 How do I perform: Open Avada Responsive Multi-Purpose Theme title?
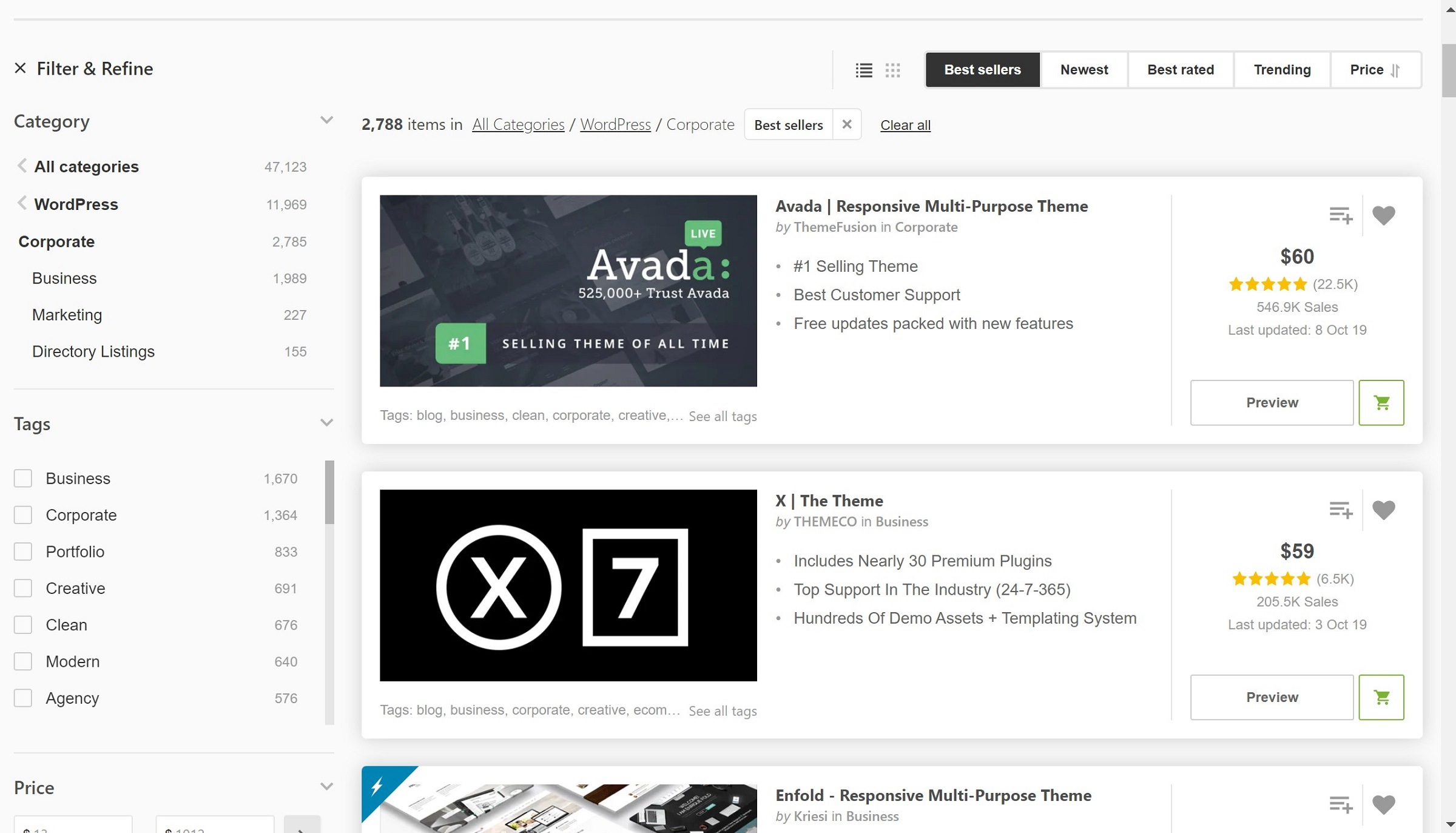click(x=931, y=206)
